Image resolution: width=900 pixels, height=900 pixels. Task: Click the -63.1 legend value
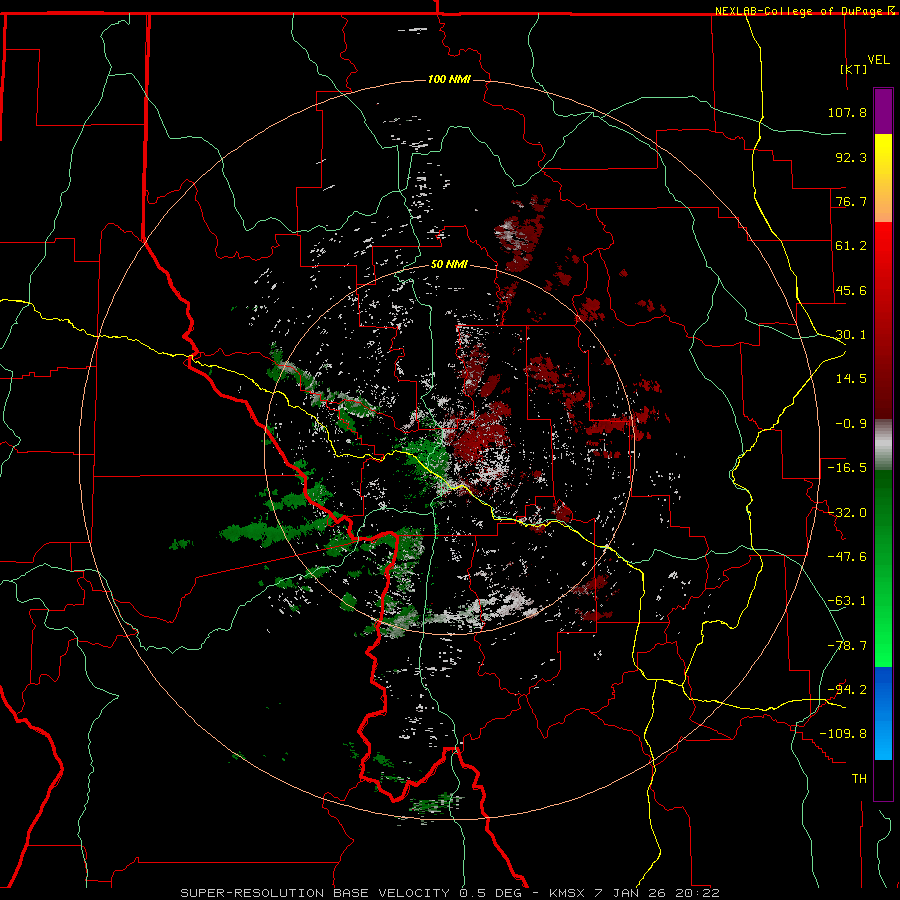[847, 601]
